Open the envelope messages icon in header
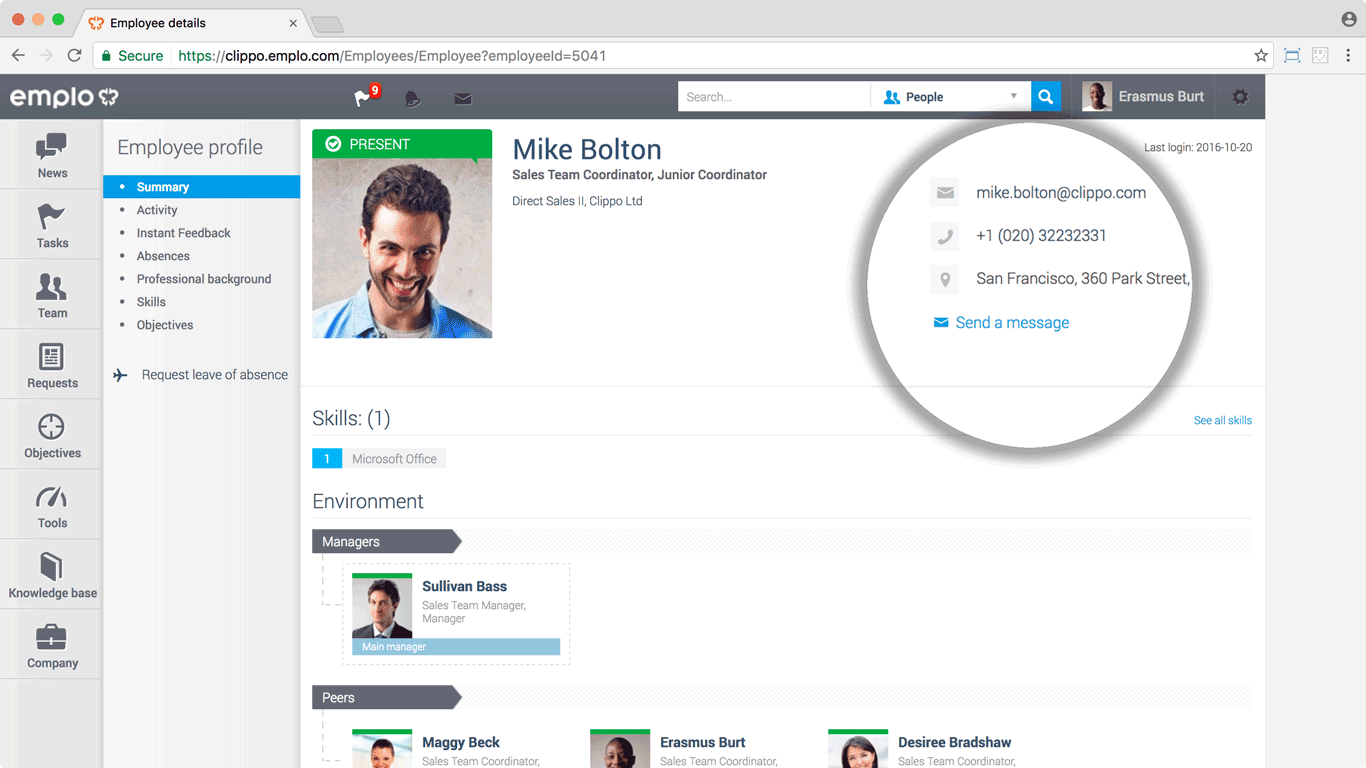The image size is (1366, 768). point(463,98)
